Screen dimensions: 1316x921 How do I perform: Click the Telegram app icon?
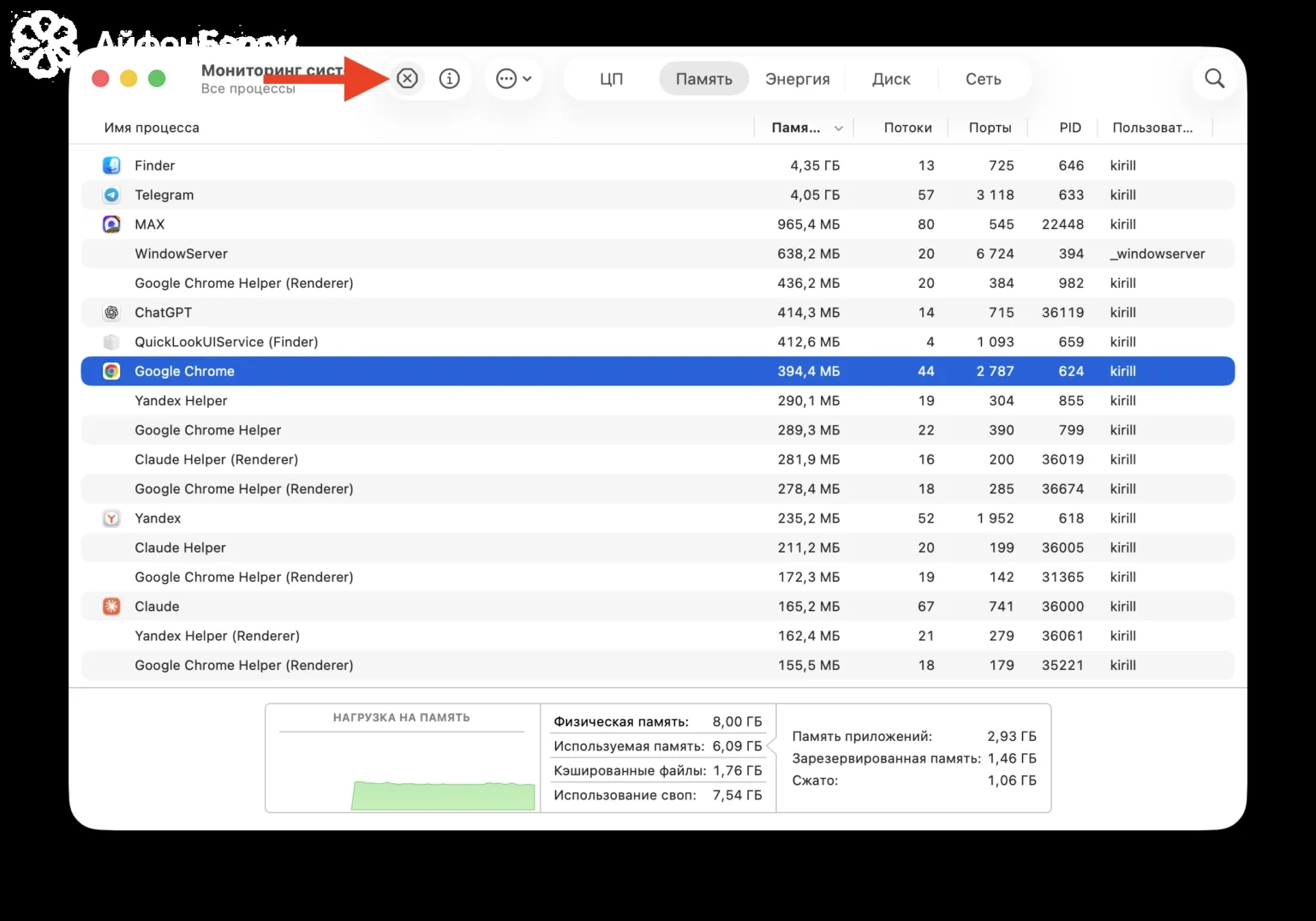pos(111,194)
